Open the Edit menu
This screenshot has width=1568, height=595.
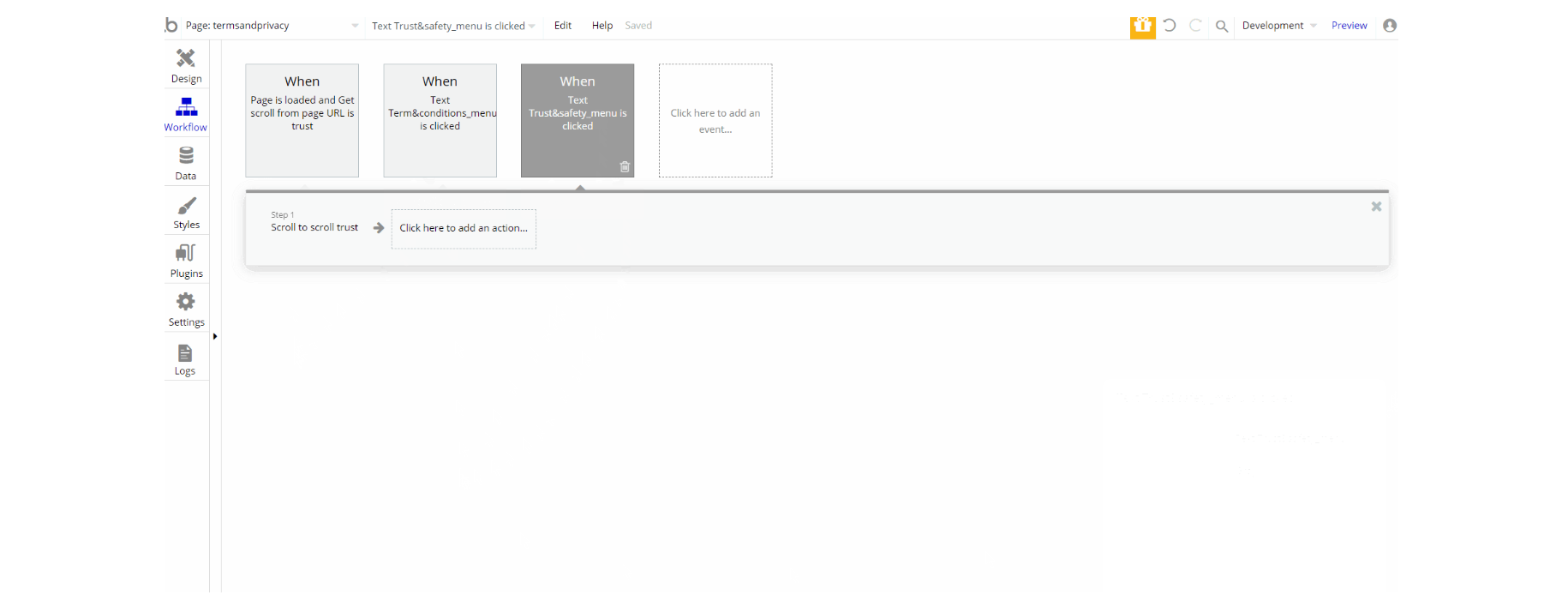tap(563, 26)
